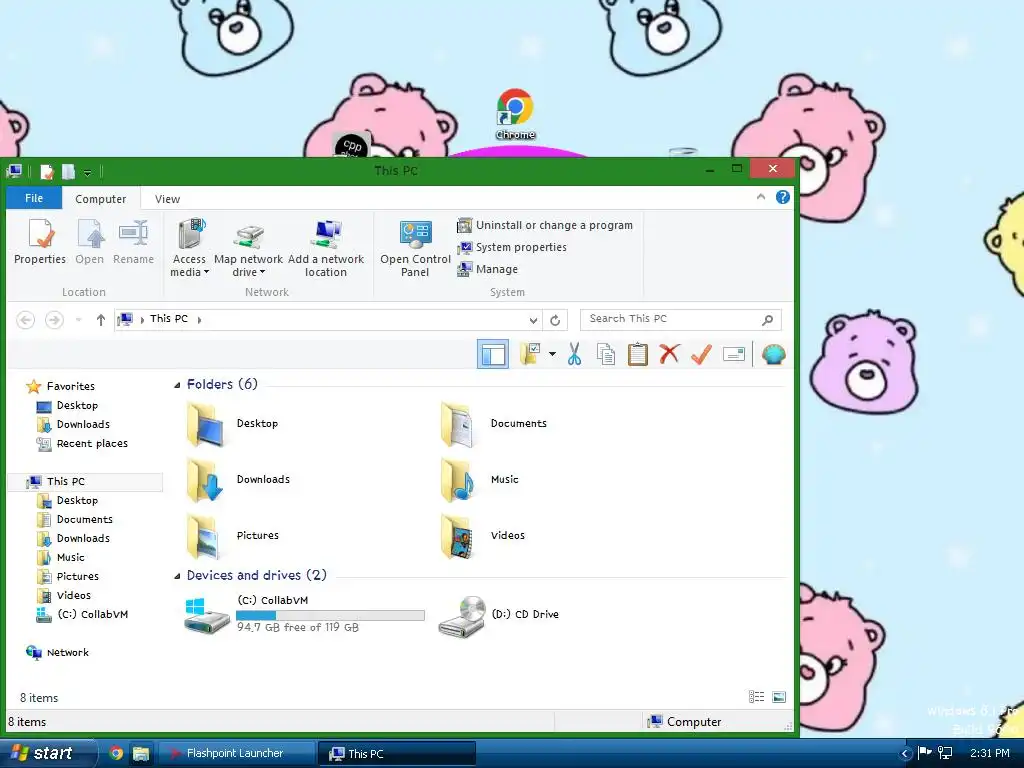Collapse the Devices and drives group
Image resolution: width=1024 pixels, height=768 pixels.
177,576
